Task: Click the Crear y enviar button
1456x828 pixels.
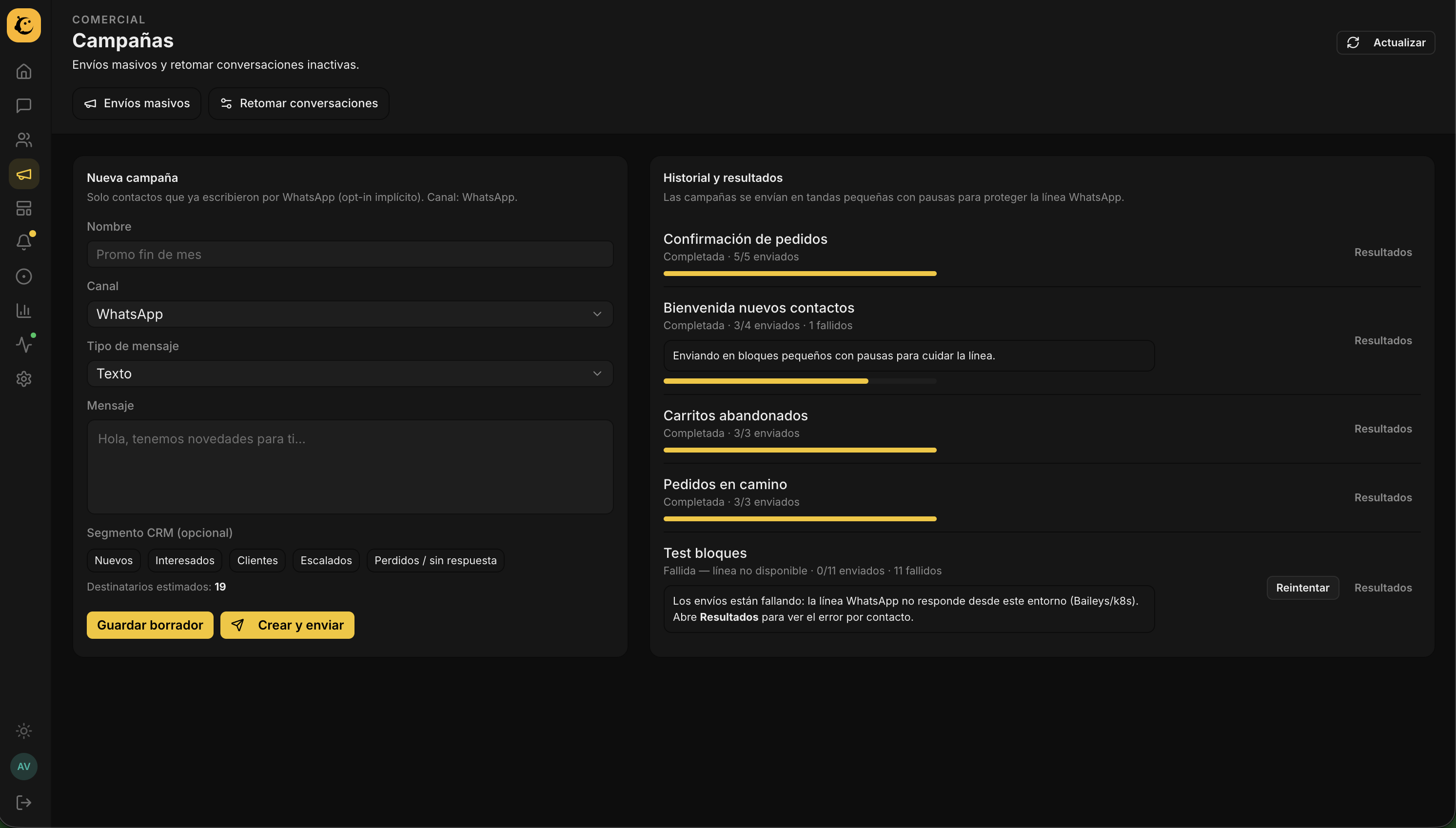Action: (287, 625)
